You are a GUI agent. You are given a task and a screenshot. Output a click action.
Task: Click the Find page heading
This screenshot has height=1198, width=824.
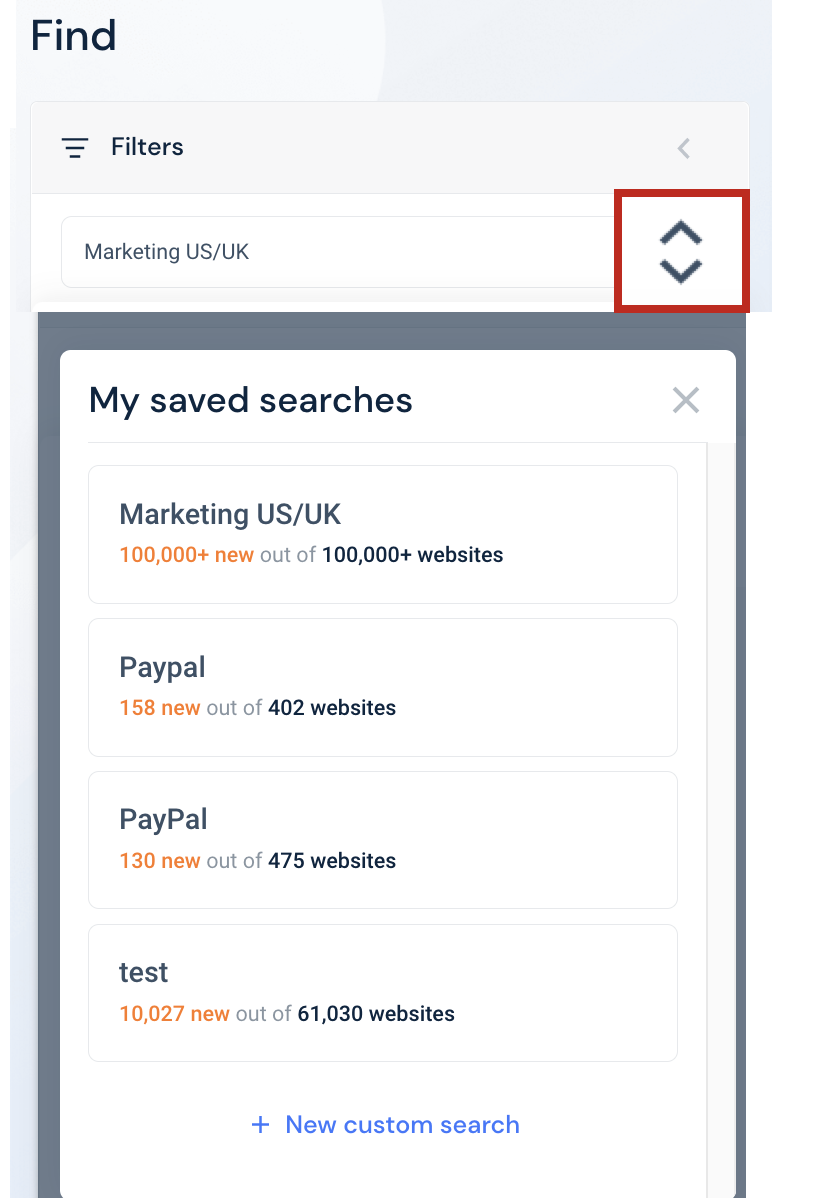[73, 36]
